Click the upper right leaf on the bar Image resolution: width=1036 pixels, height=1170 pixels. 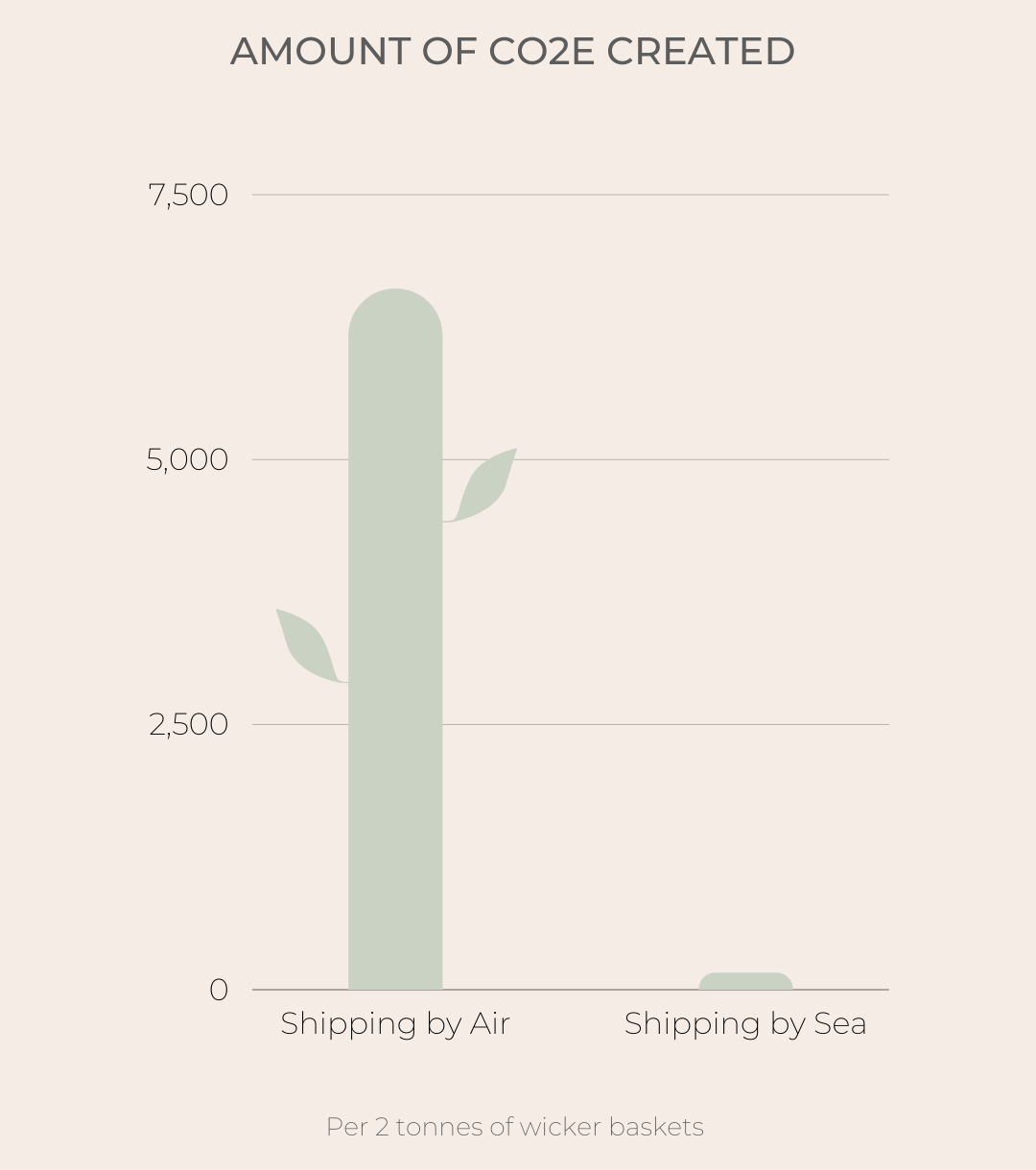(483, 486)
